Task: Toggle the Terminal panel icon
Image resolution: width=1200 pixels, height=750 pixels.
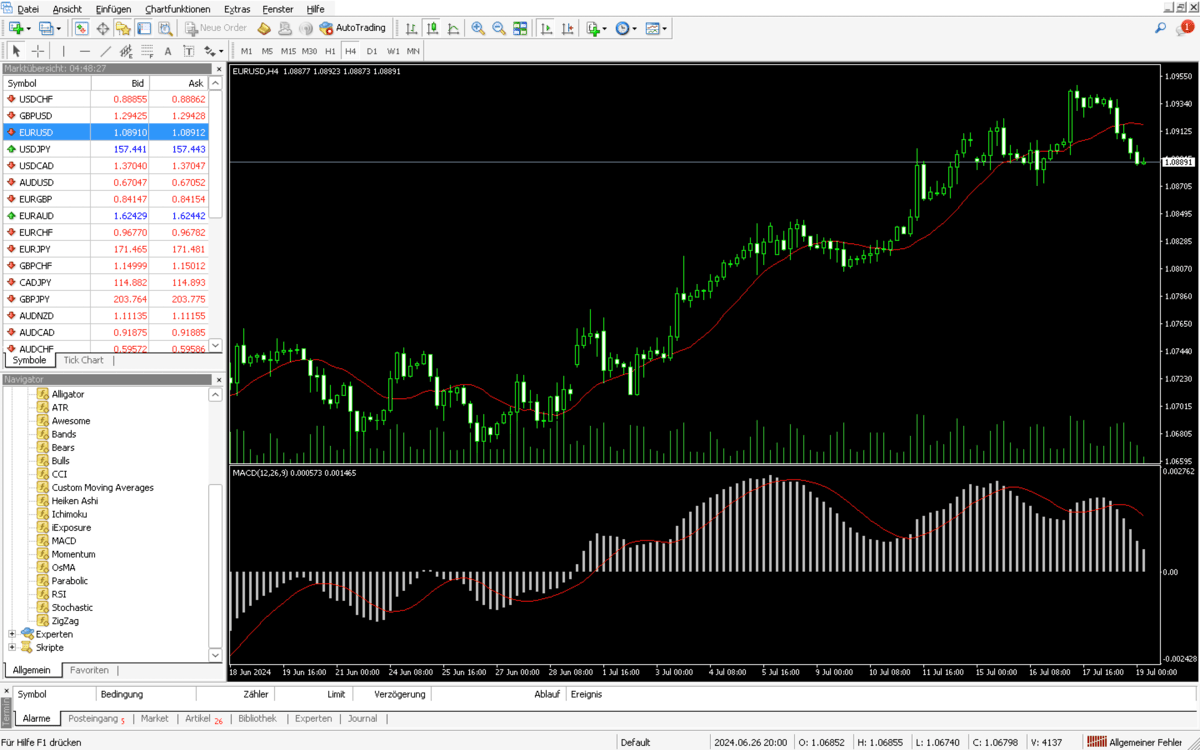Action: 144,29
